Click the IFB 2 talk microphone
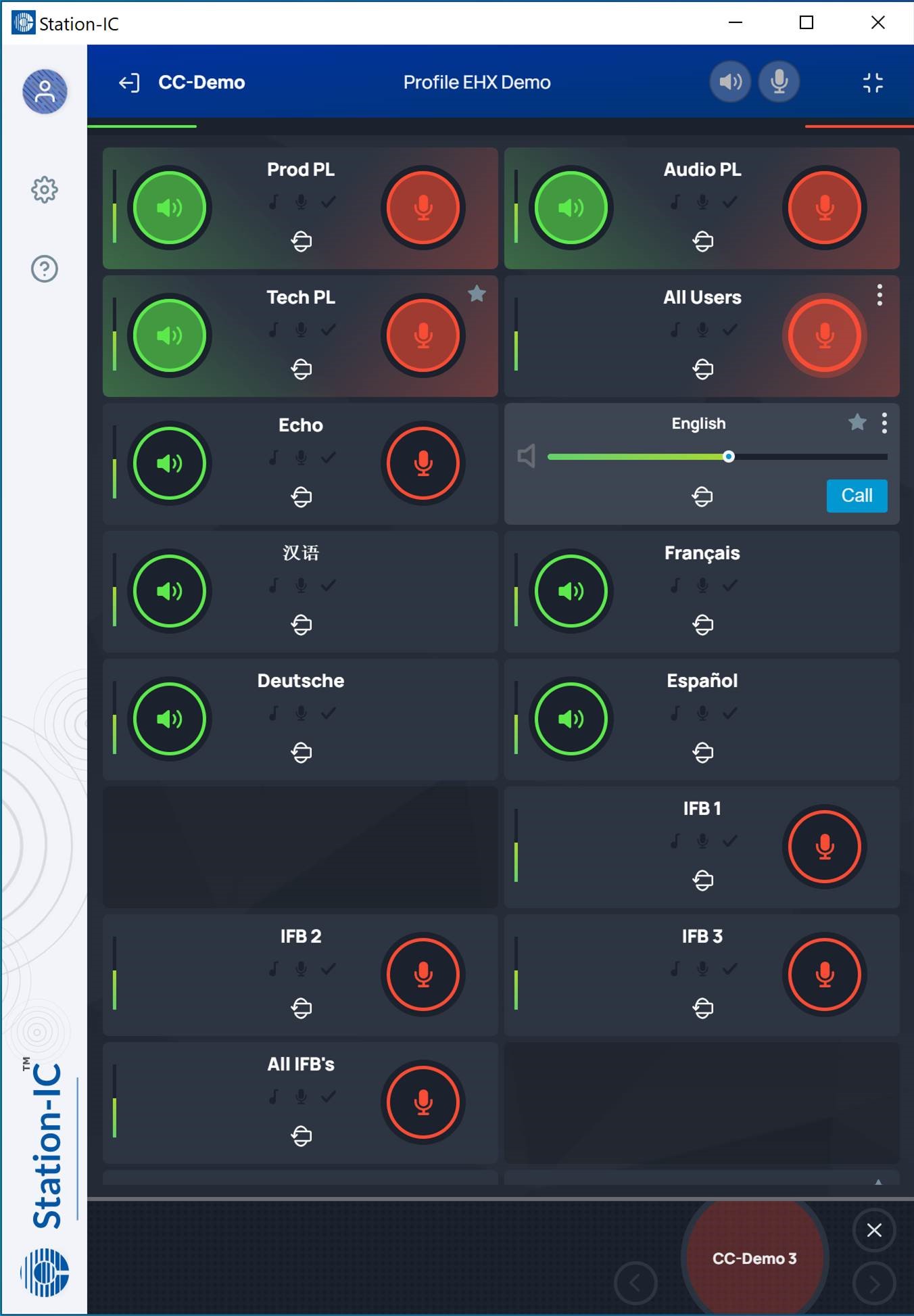Viewport: 914px width, 1316px height. tap(423, 974)
